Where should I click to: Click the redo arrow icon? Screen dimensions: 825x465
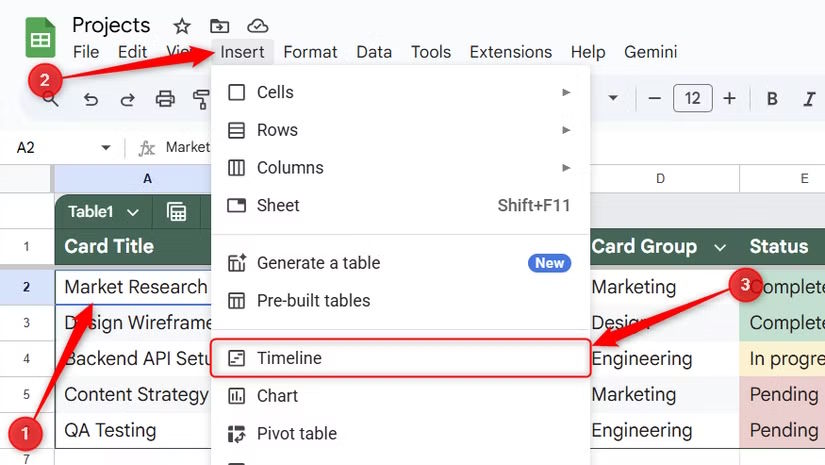(x=127, y=99)
